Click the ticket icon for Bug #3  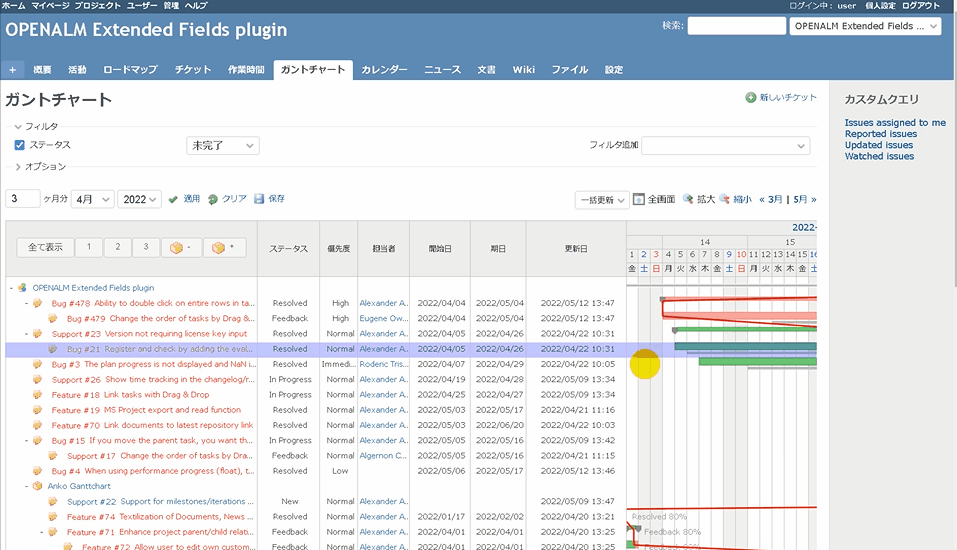pyautogui.click(x=37, y=364)
